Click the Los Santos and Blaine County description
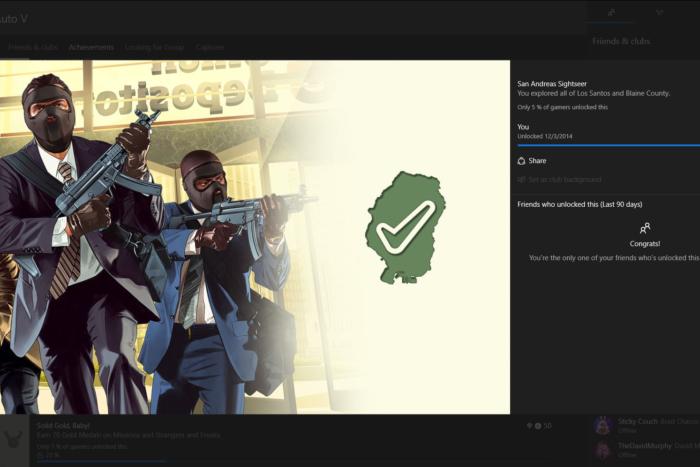 593,93
